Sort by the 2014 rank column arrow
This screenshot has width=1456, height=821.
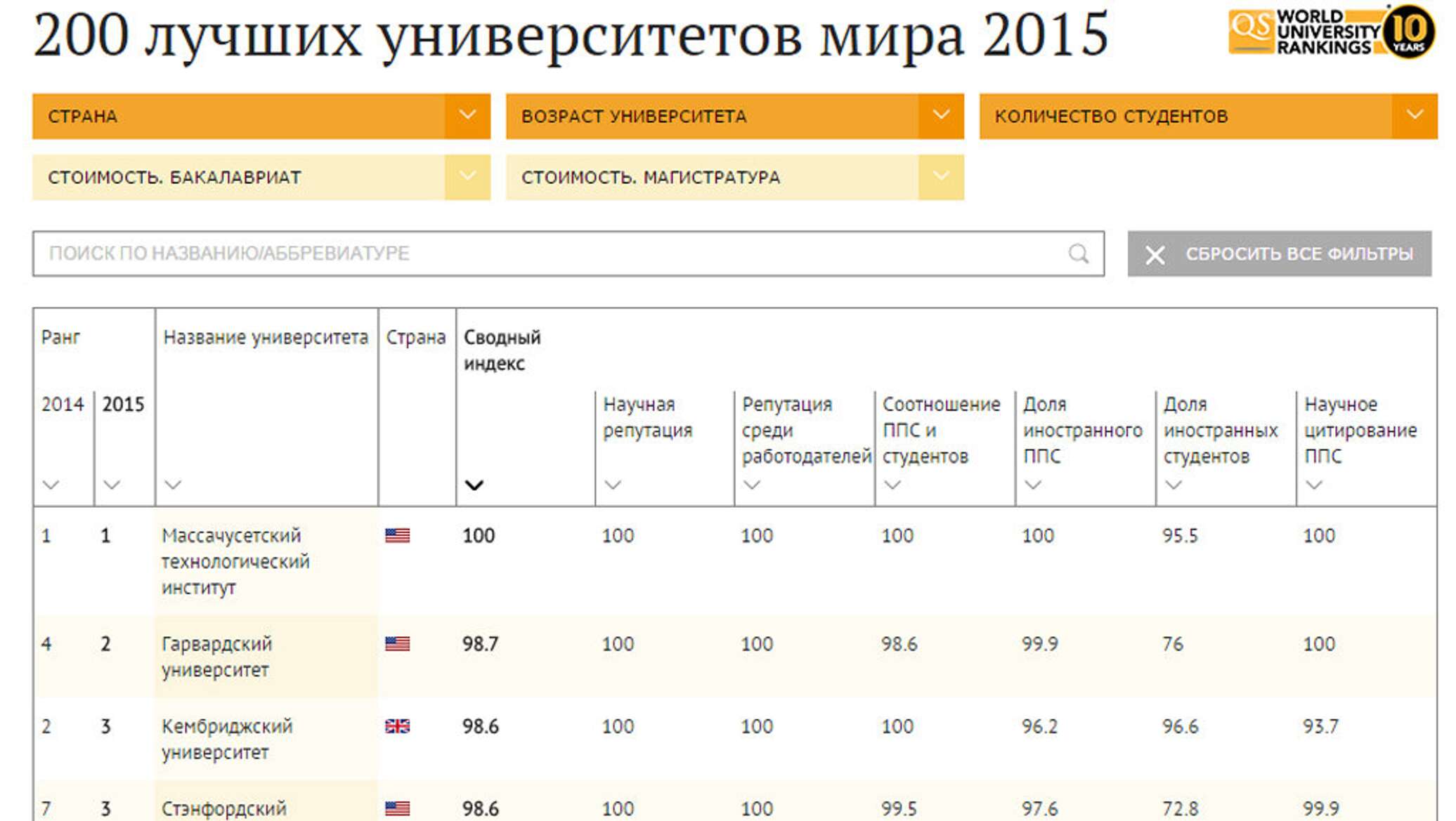coord(51,485)
